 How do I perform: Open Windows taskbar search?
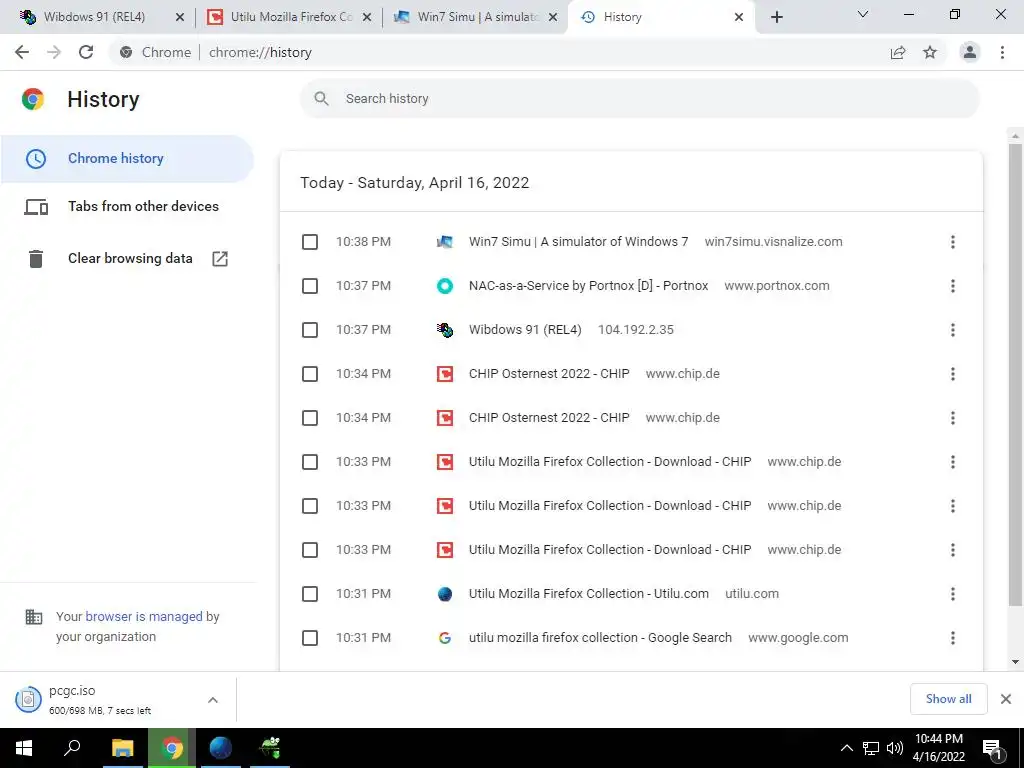(x=72, y=748)
